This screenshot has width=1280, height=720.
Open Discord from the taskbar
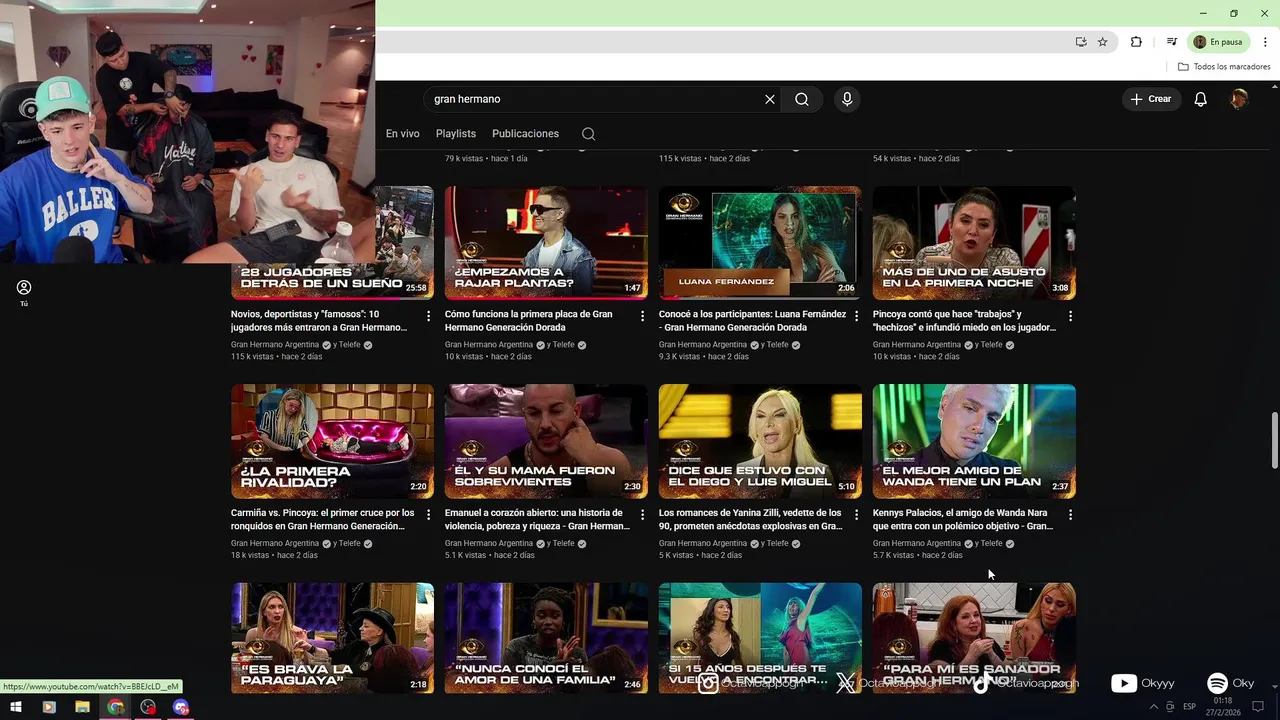[181, 707]
